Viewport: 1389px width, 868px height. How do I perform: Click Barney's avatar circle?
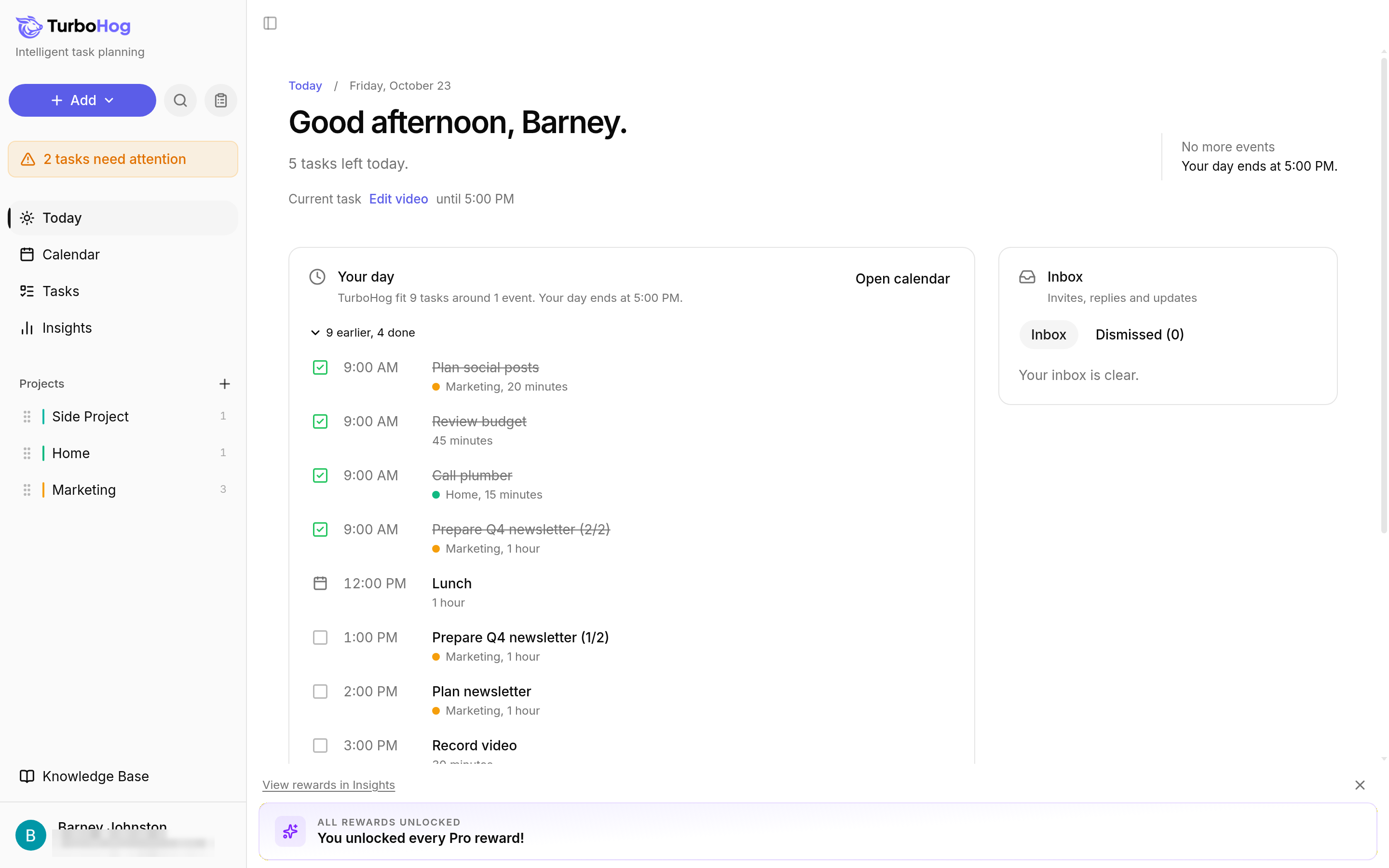coord(30,835)
